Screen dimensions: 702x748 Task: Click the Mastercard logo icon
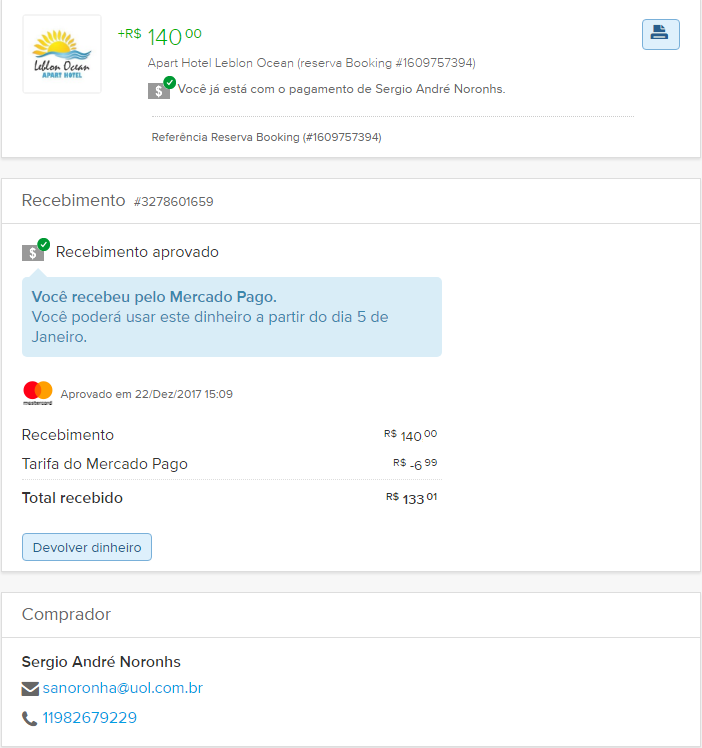pyautogui.click(x=38, y=394)
